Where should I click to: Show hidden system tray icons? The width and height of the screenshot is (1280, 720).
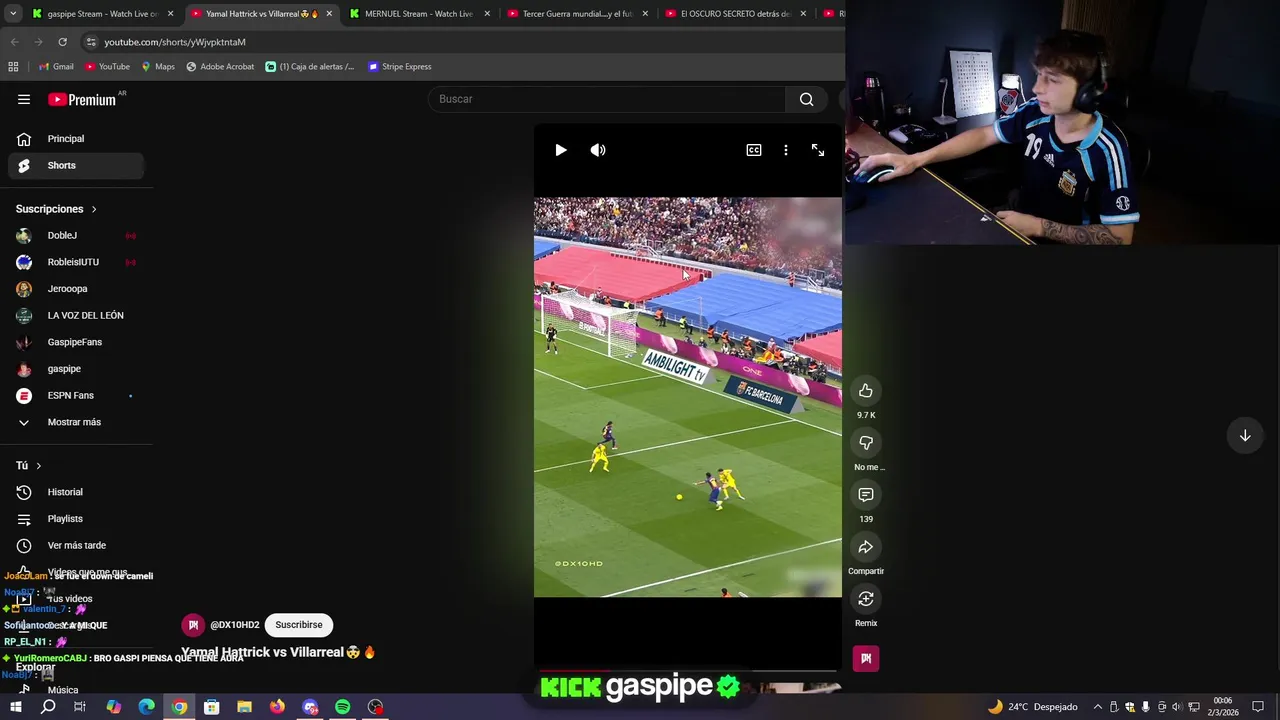click(x=1097, y=707)
